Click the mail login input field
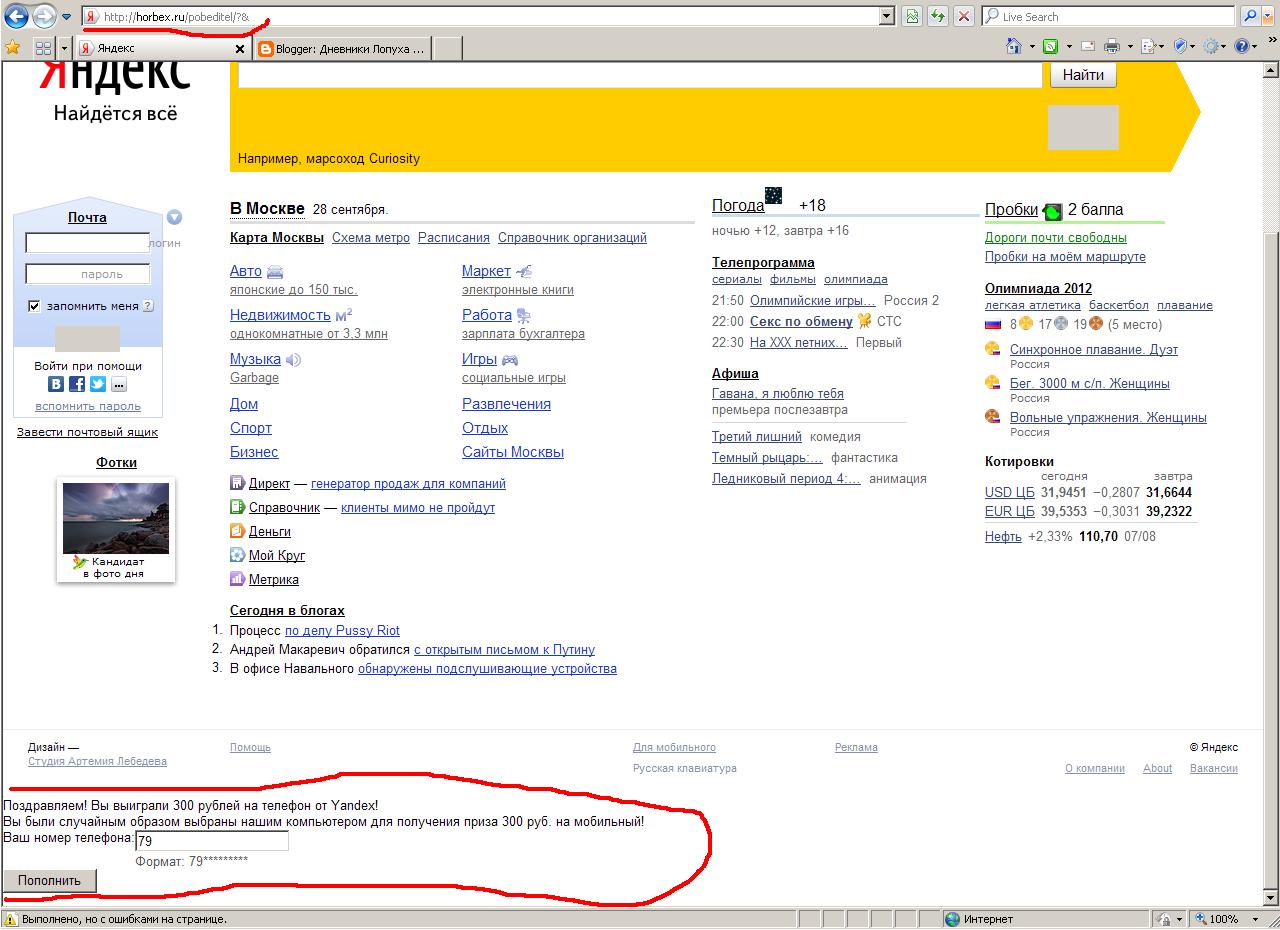1280x930 pixels. [87, 243]
